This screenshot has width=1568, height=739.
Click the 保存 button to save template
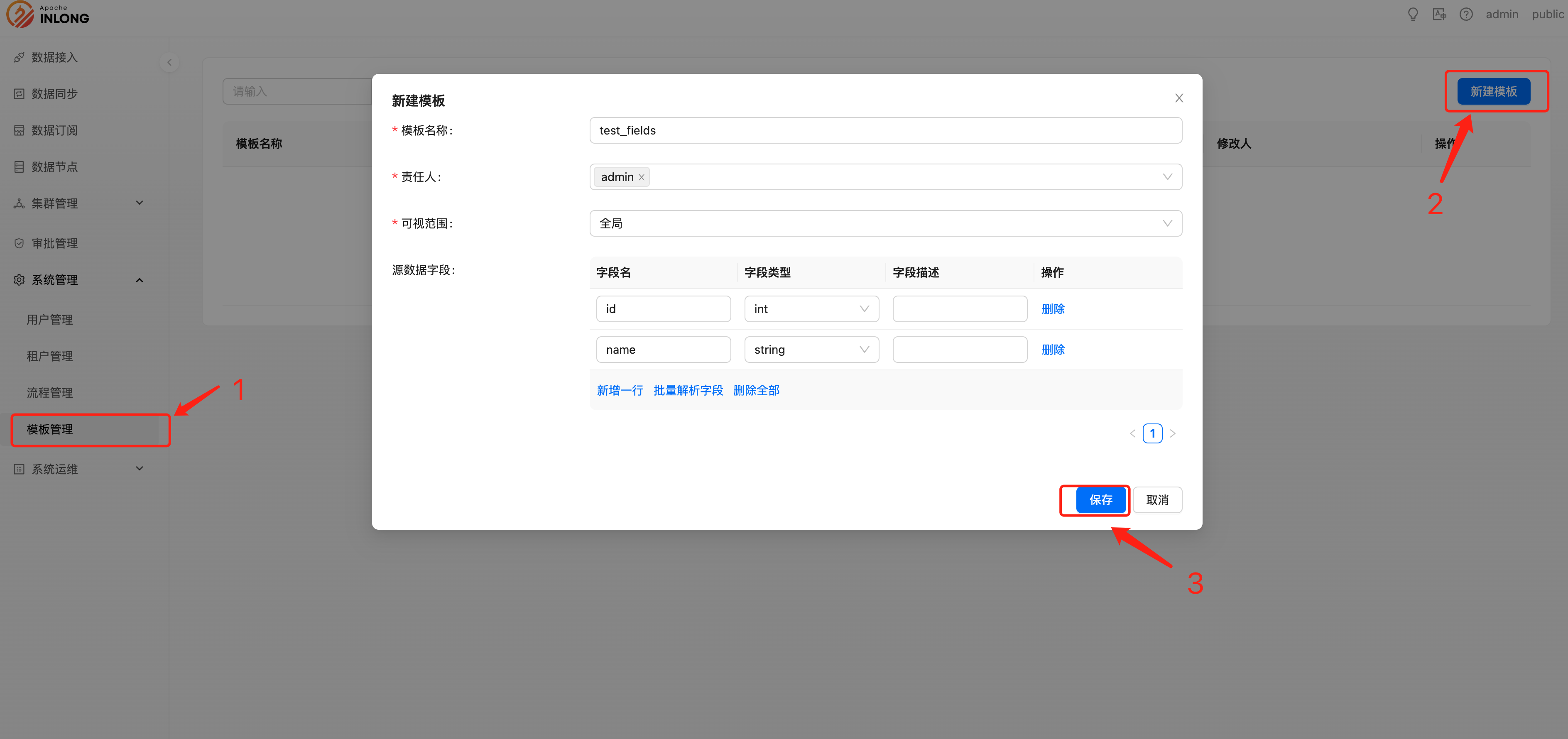pos(1101,499)
